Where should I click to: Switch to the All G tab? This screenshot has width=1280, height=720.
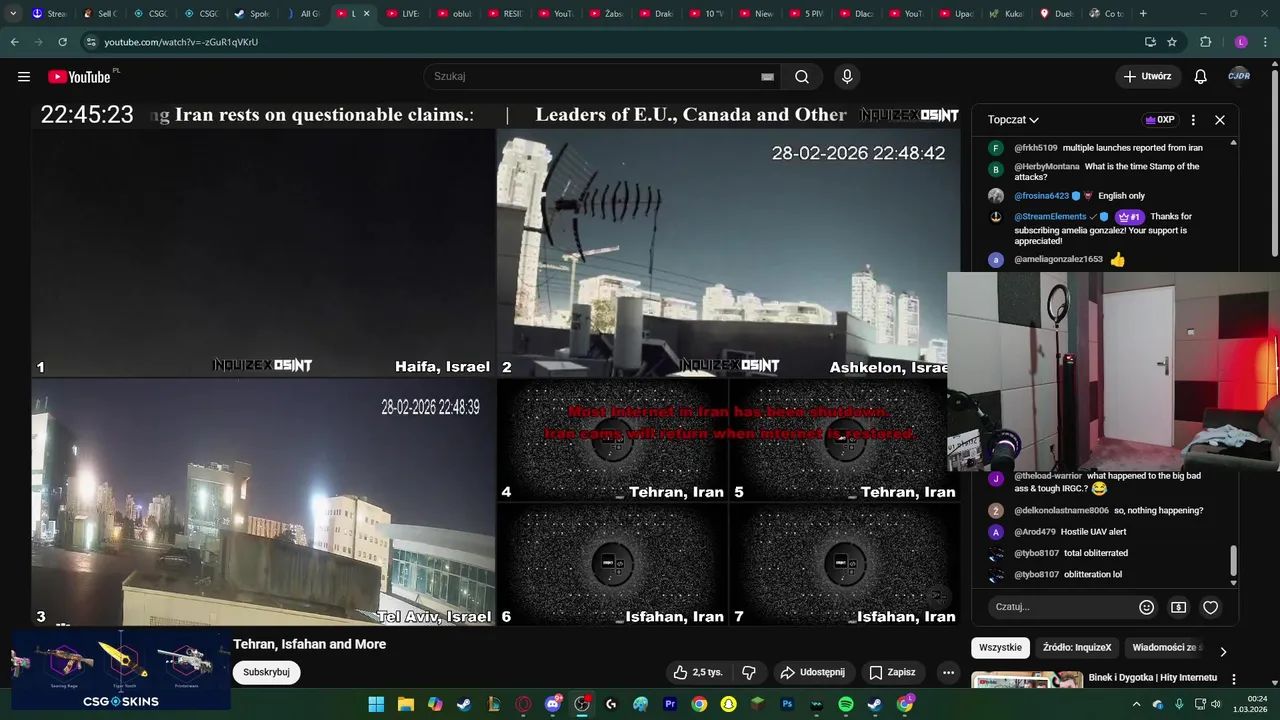303,14
